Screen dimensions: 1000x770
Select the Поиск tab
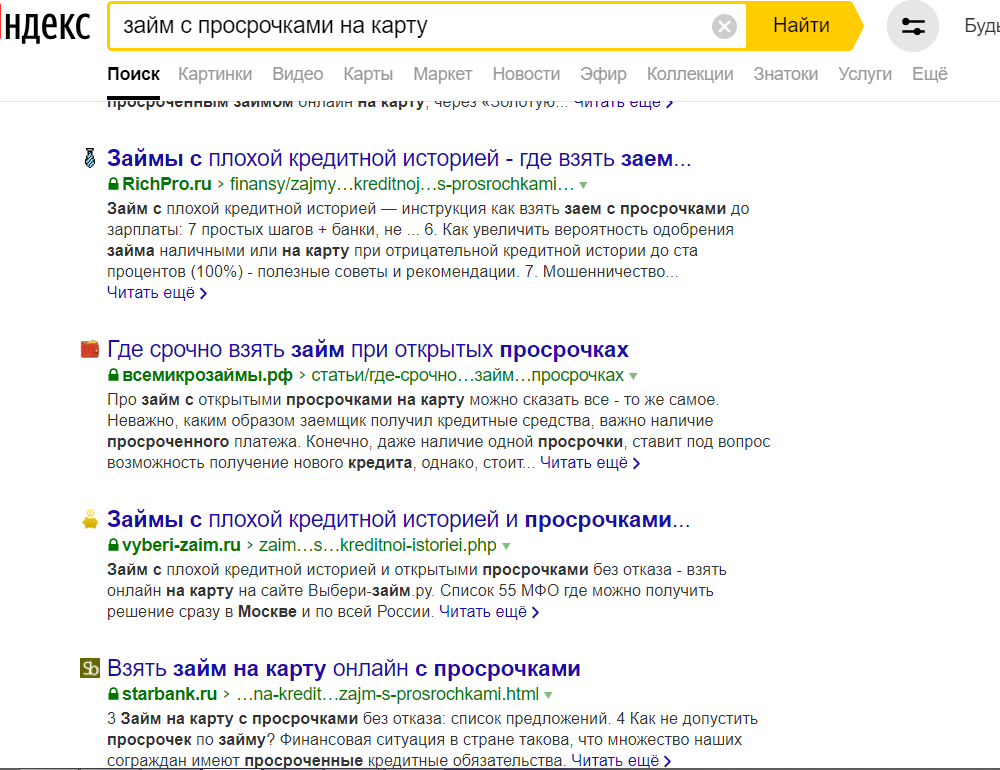[133, 74]
